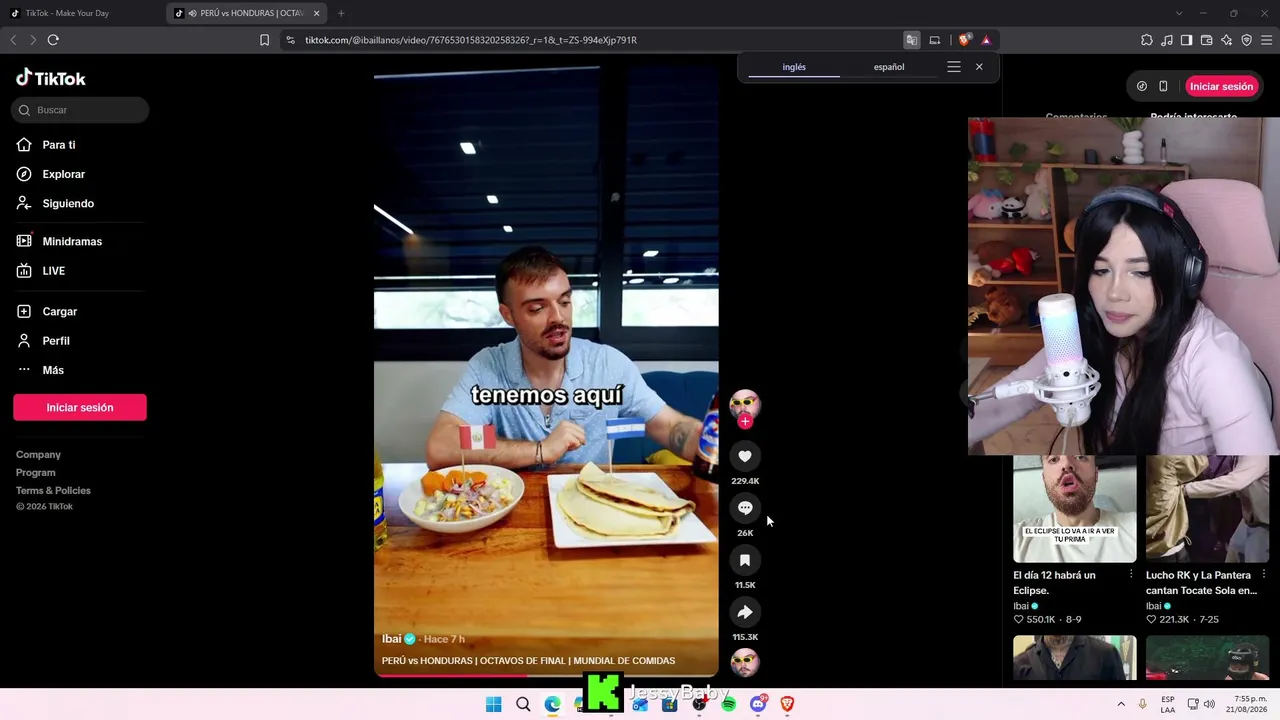Viewport: 1280px width, 720px height.
Task: Select the inglés translation tab
Action: (x=794, y=67)
